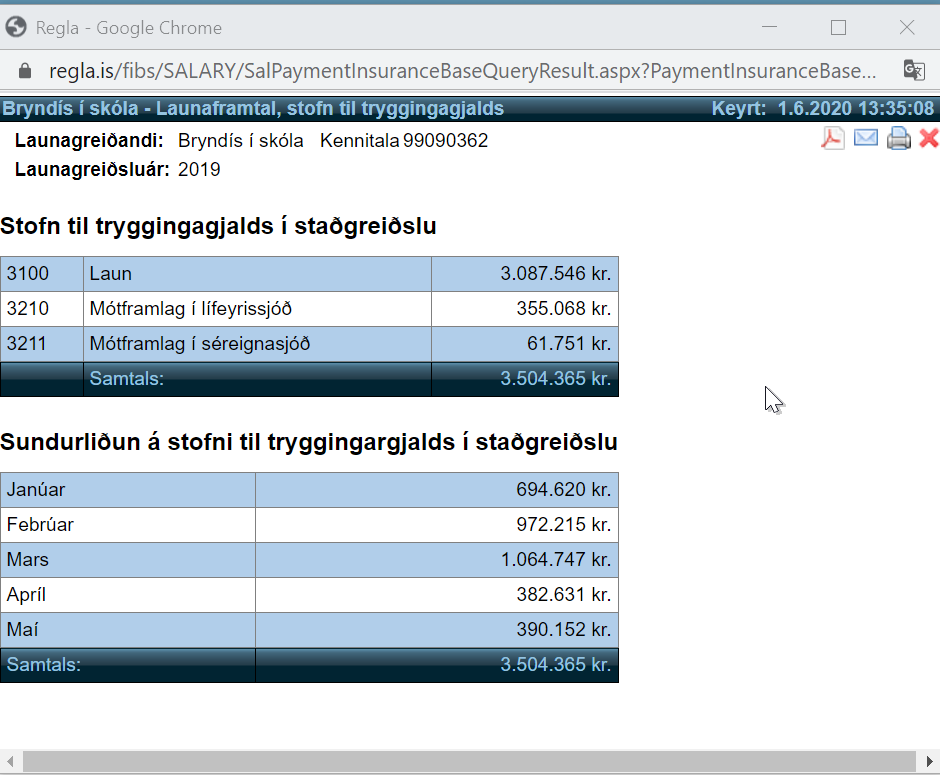Close the report with the red X

[928, 139]
